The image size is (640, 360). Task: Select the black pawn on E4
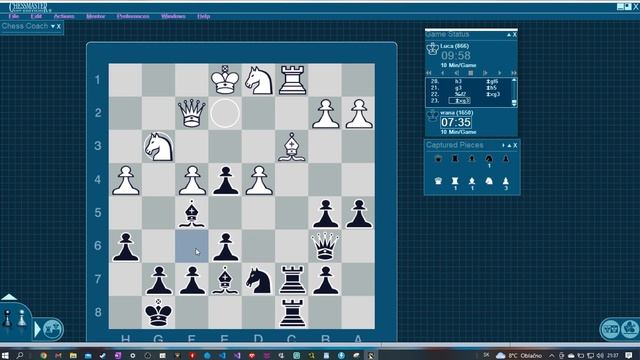(225, 180)
